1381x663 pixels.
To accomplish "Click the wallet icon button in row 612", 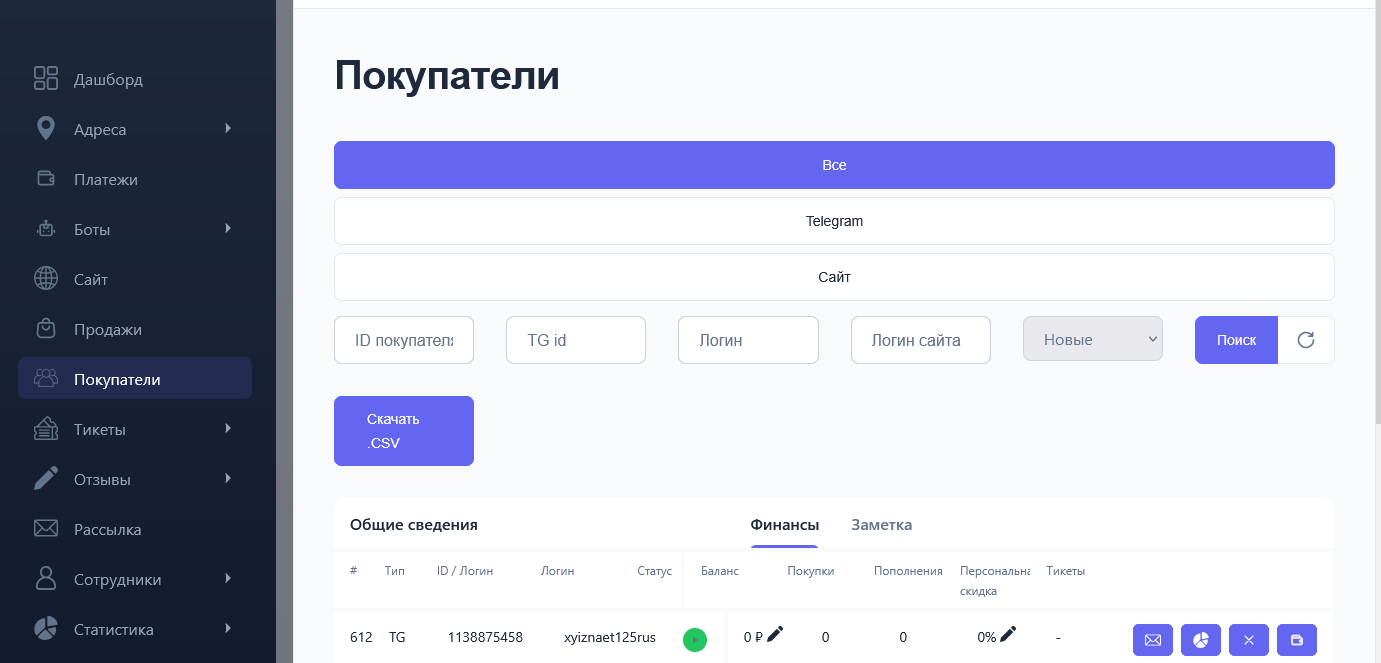I will pos(1296,640).
